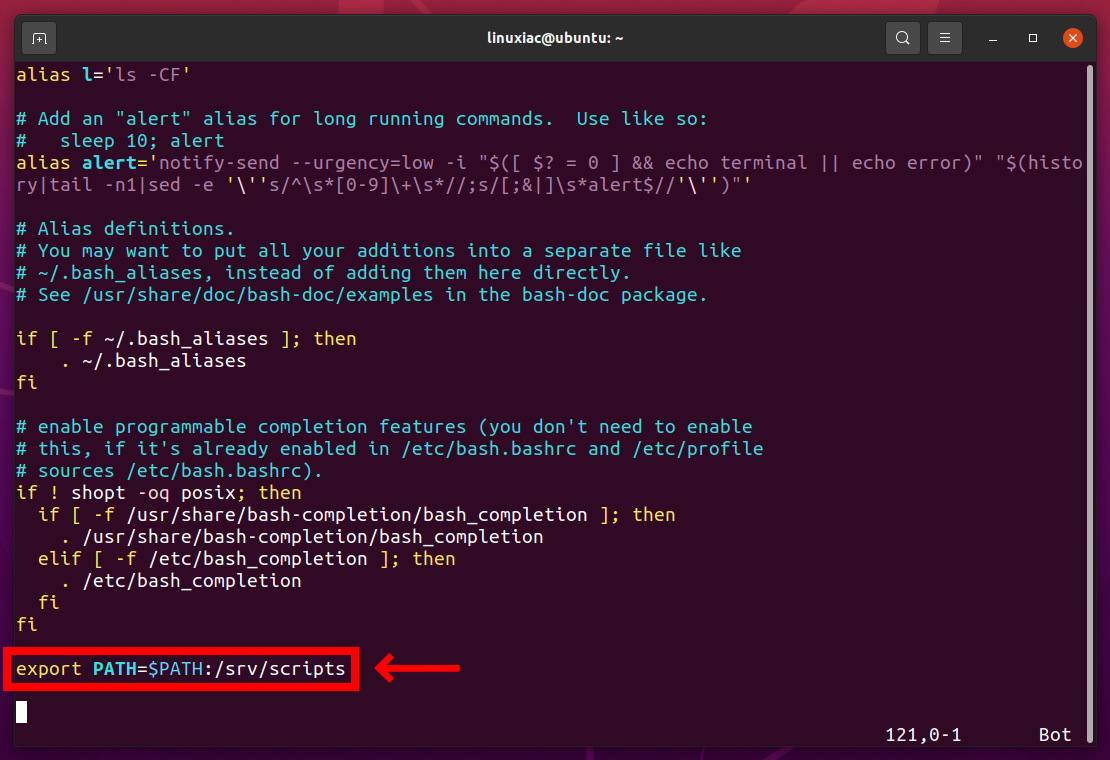Screen dimensions: 1110x760
Task: Minimize the terminal window
Action: (992, 39)
